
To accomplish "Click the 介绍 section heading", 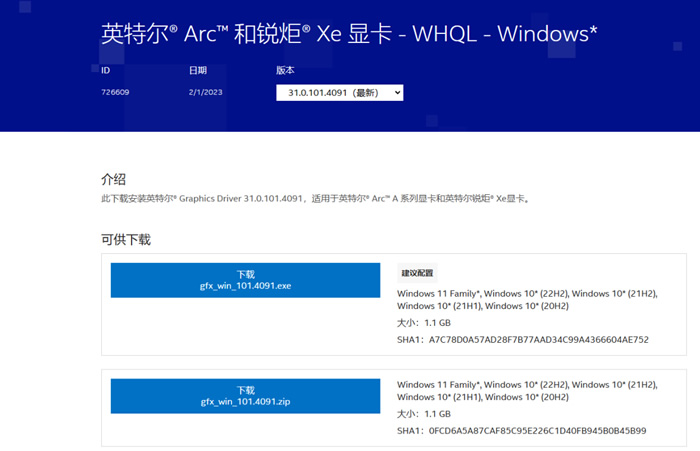I will coord(113,180).
